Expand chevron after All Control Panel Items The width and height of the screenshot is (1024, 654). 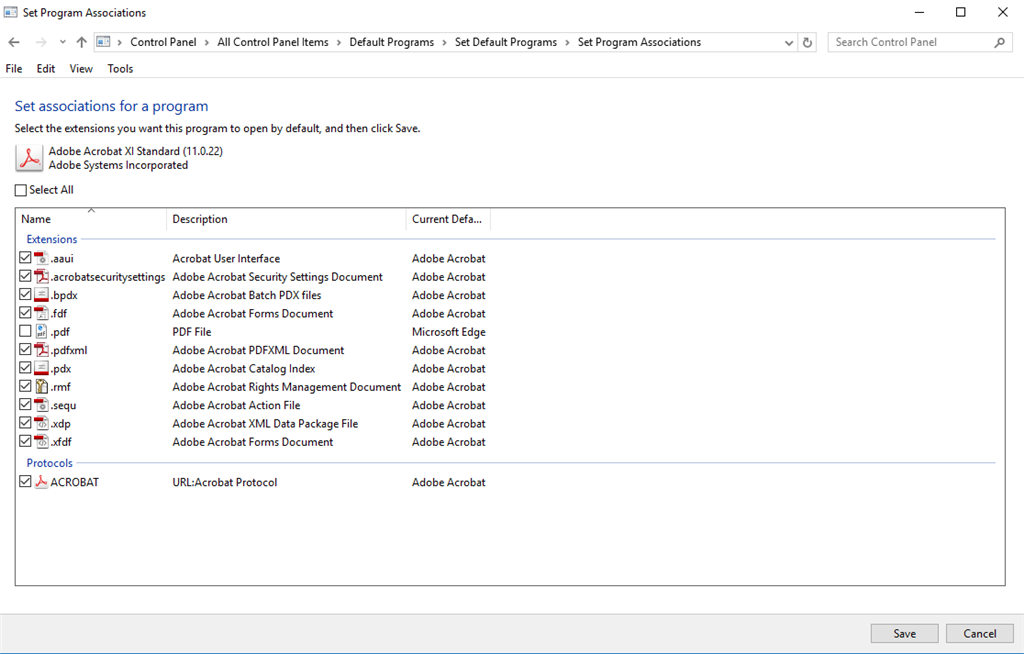(339, 42)
